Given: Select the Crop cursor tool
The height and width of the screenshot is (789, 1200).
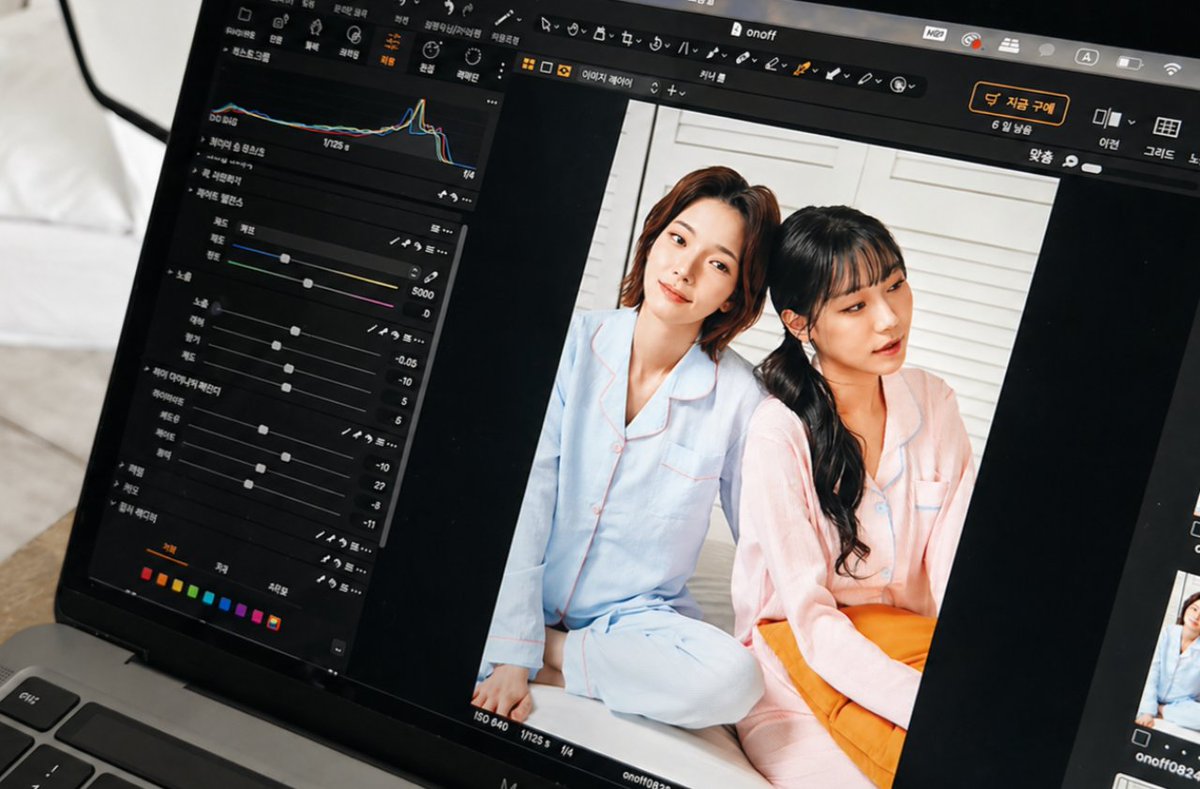Looking at the screenshot, I should click(x=627, y=38).
